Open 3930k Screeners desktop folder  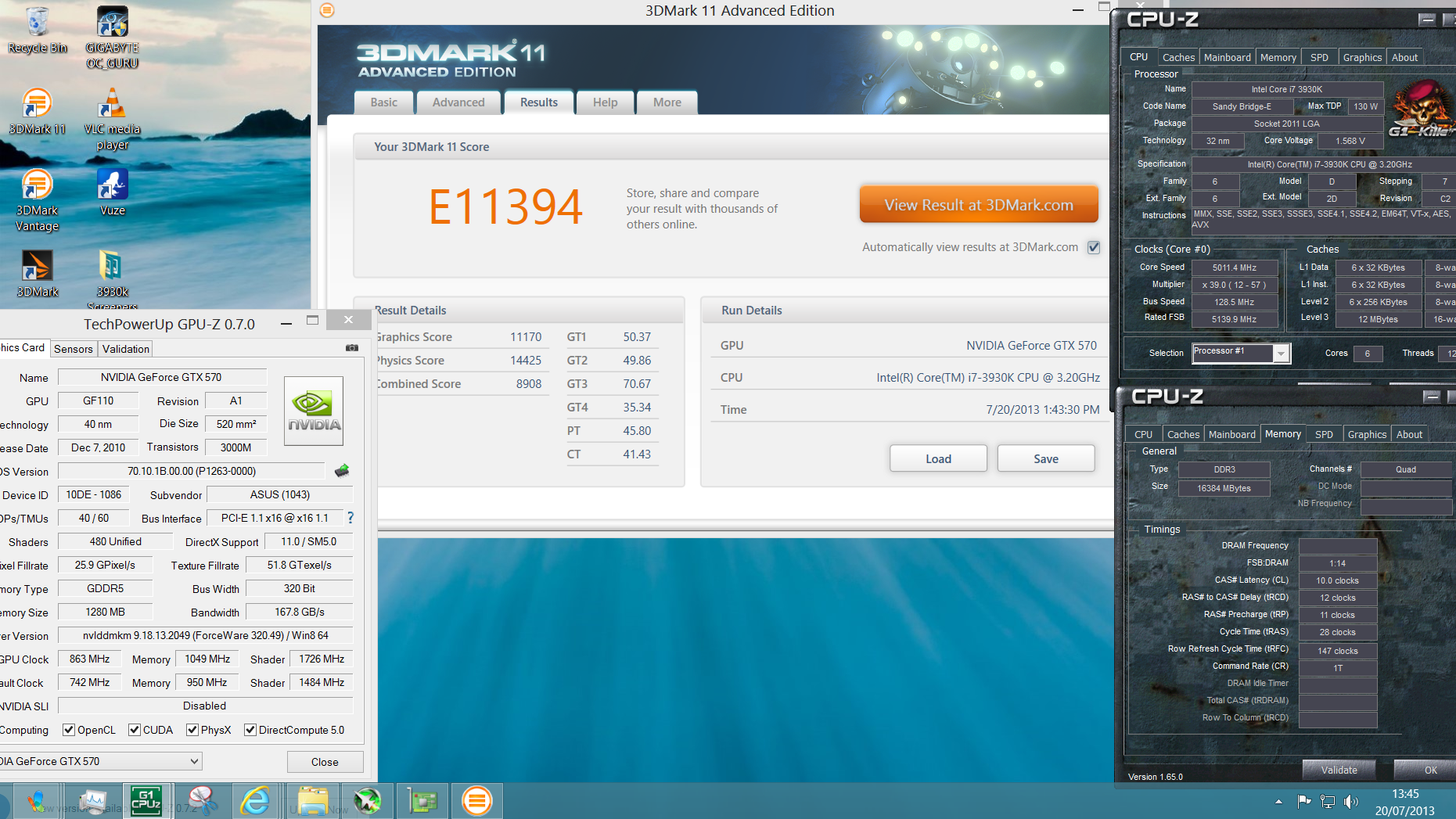tap(112, 280)
